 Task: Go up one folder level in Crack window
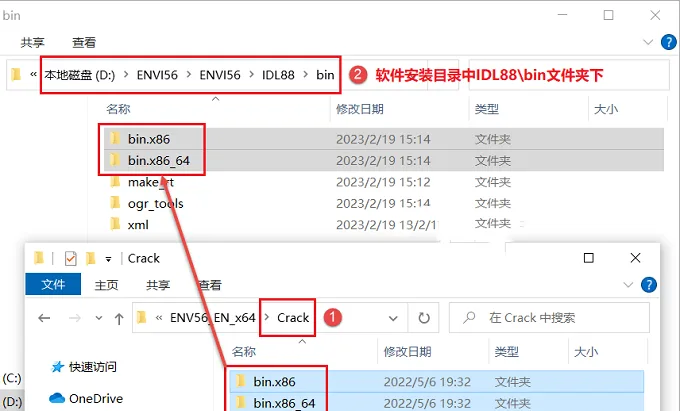click(x=119, y=319)
